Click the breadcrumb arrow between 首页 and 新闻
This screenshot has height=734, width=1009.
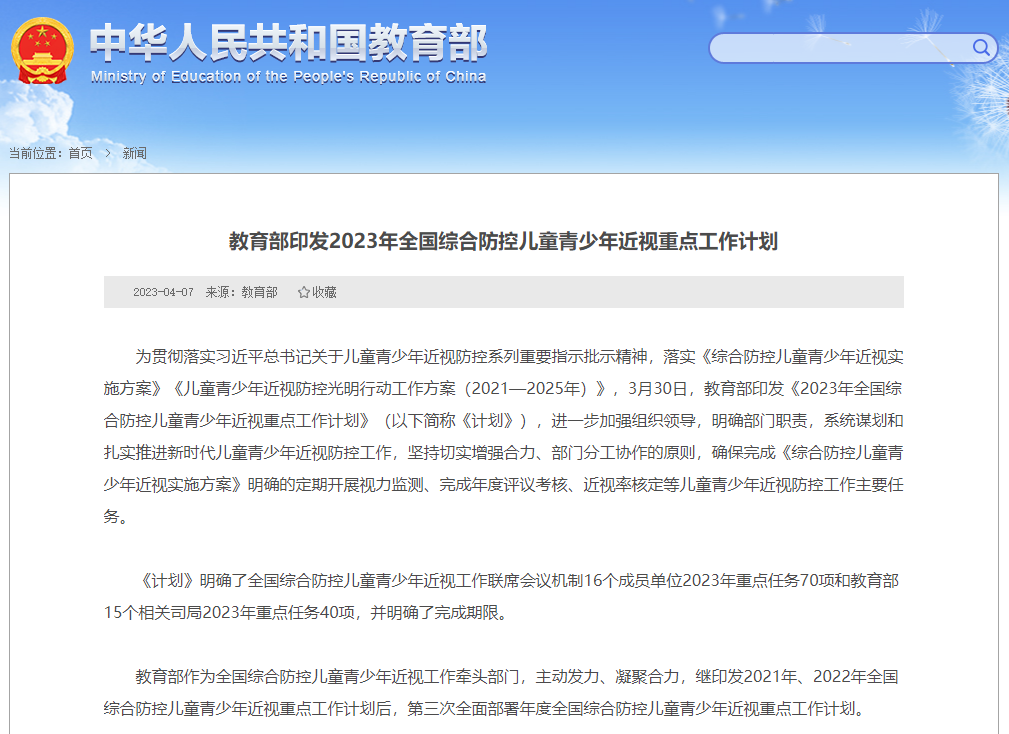point(108,153)
